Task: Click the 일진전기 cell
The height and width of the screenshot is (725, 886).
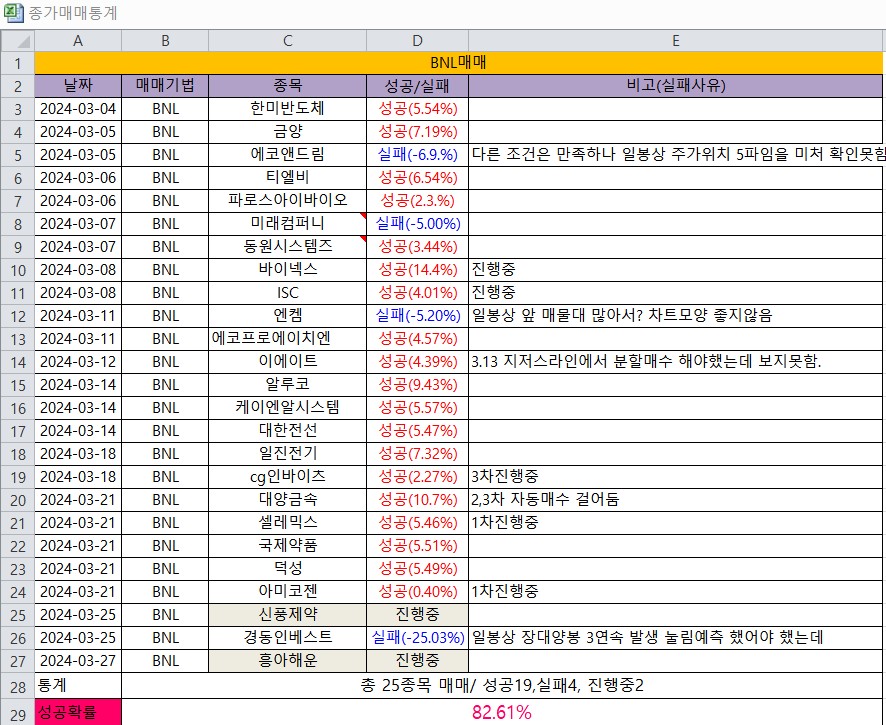Action: pos(288,454)
